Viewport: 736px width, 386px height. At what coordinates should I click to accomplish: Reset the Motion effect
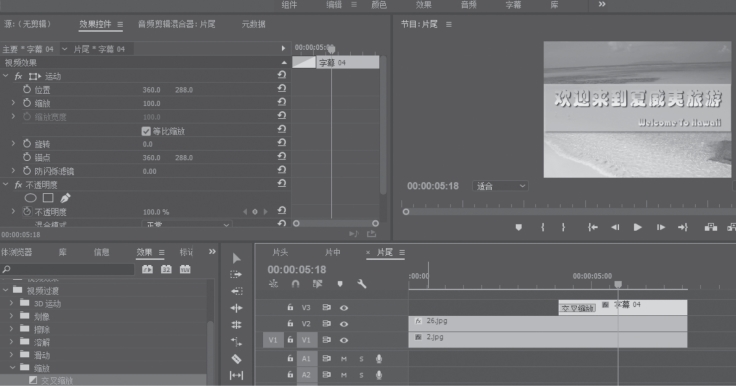(x=282, y=75)
